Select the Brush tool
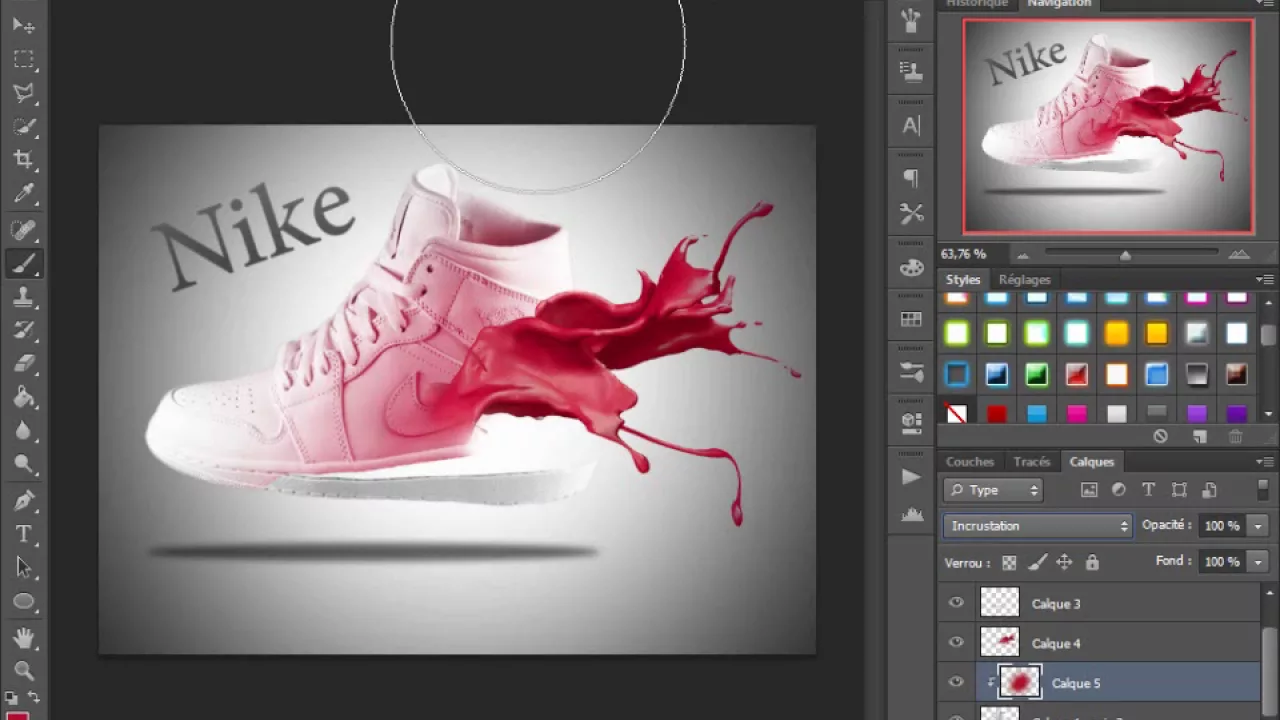Viewport: 1280px width, 720px height. click(24, 264)
